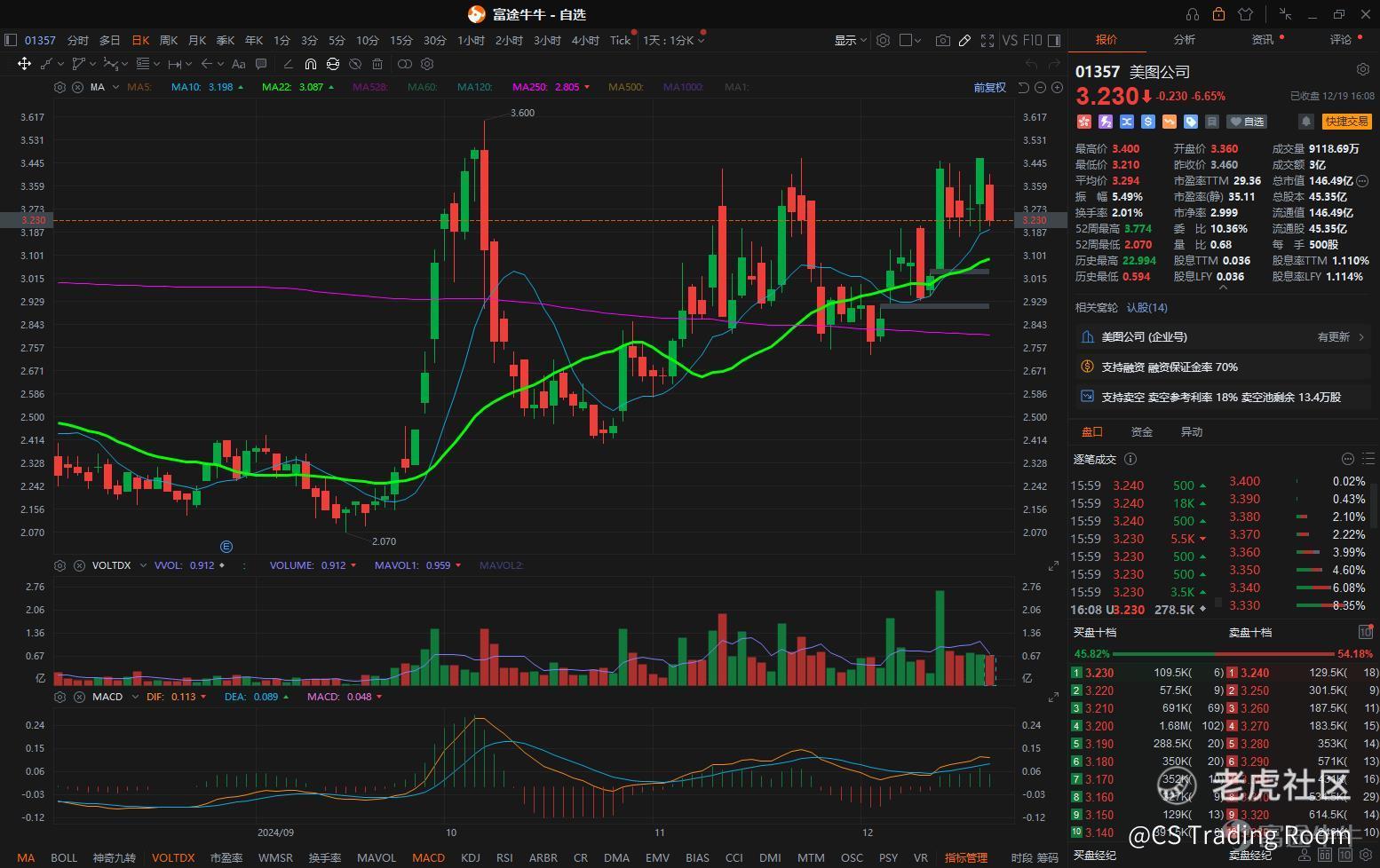Take a chart screenshot with camera icon

click(x=942, y=40)
